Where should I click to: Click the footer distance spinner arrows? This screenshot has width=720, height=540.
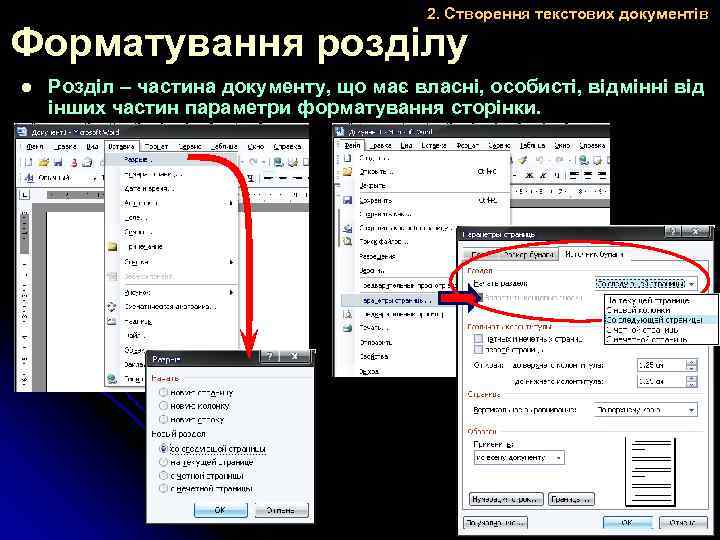pyautogui.click(x=691, y=381)
